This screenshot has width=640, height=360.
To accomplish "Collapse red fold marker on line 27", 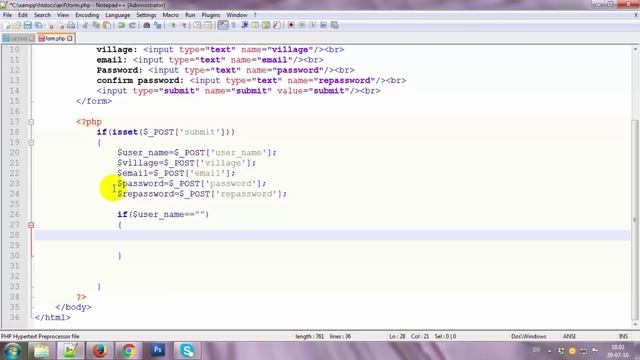I will [31, 225].
